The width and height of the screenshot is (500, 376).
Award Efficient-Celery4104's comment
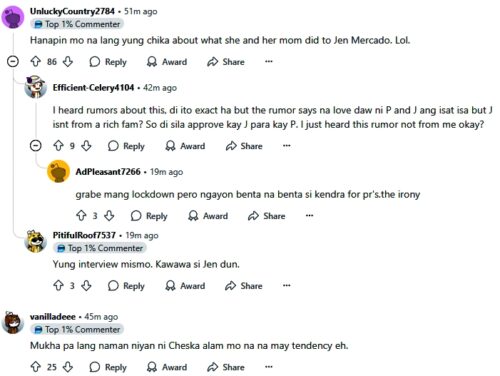[x=185, y=146]
